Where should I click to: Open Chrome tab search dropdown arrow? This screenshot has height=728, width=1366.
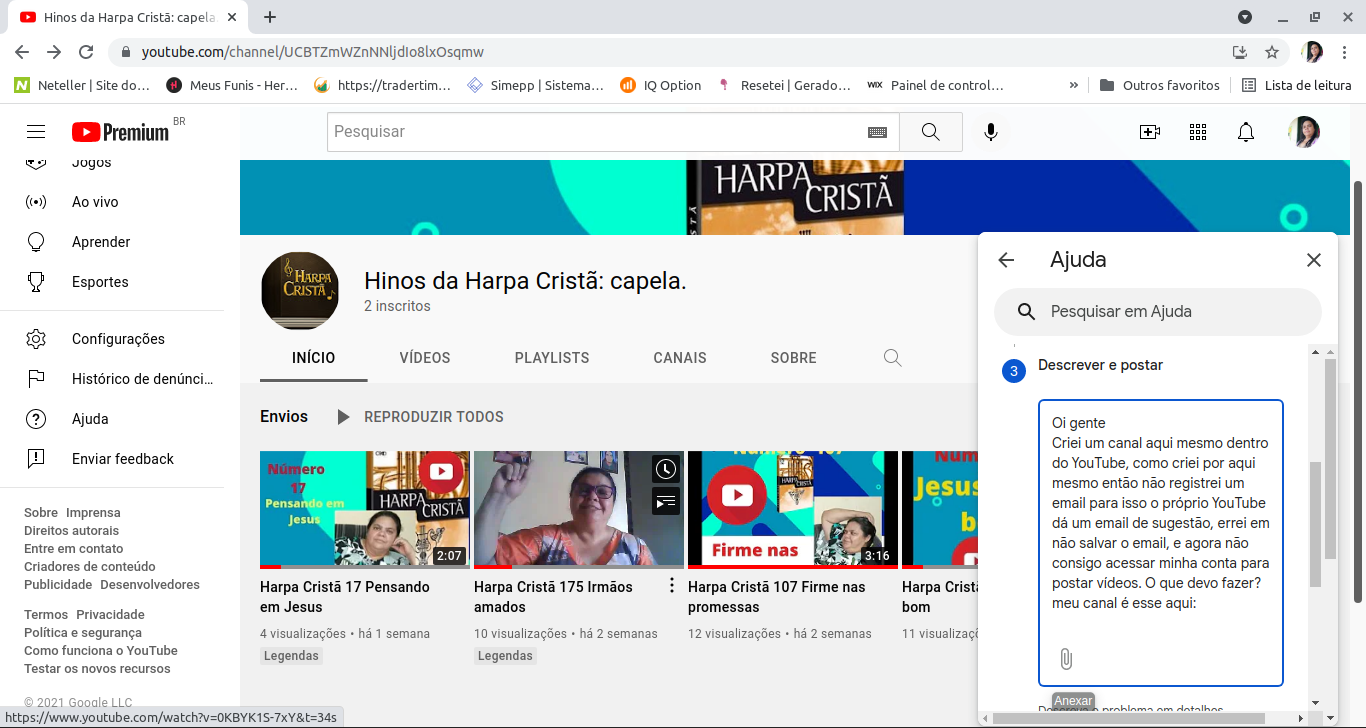coord(1245,17)
